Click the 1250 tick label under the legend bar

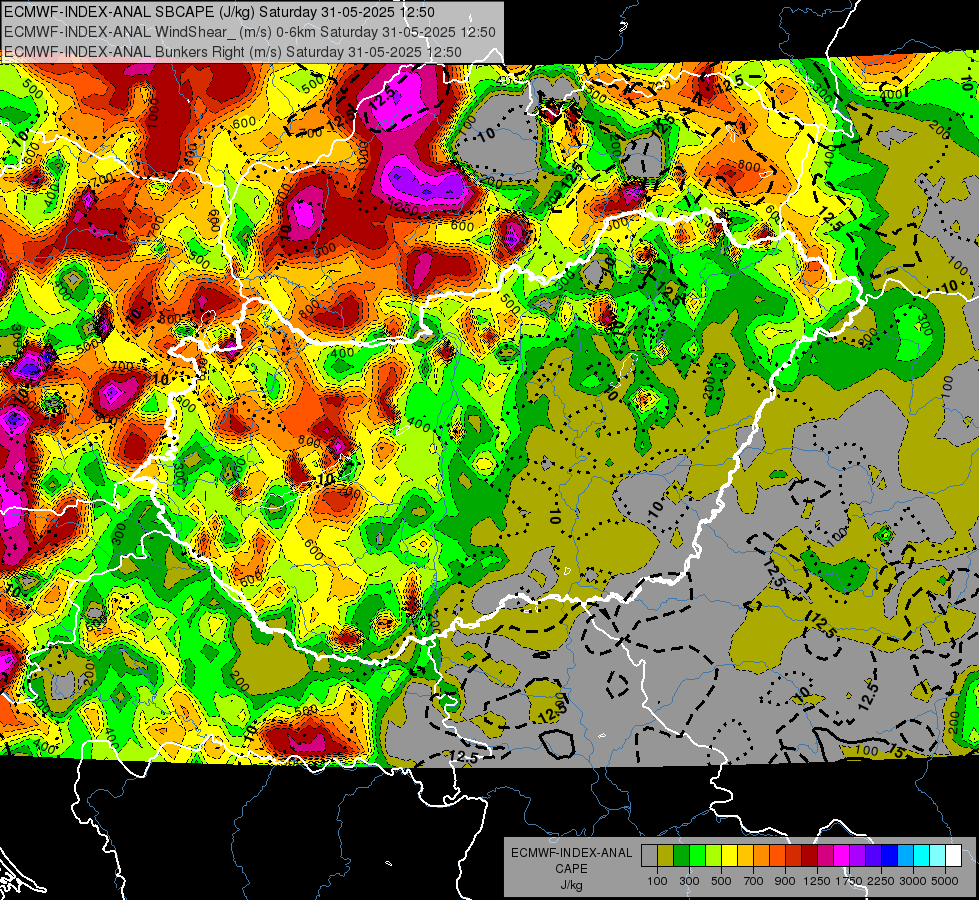[817, 881]
